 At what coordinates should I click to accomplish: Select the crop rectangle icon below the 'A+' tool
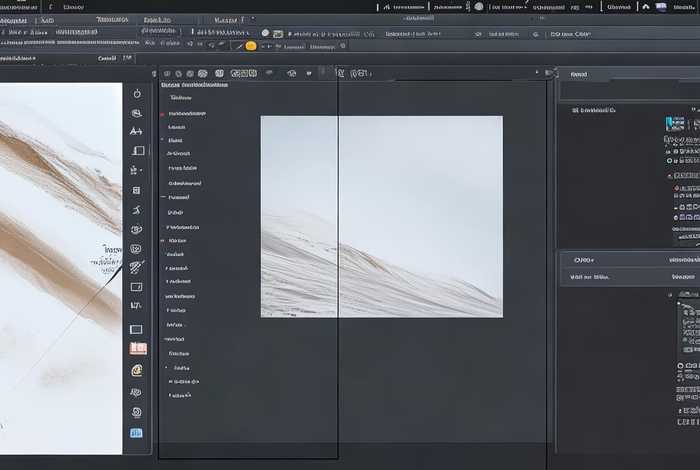(137, 151)
